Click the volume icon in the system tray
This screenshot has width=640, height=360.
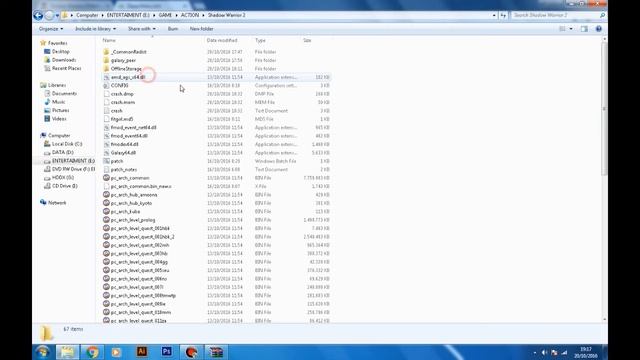(544, 352)
